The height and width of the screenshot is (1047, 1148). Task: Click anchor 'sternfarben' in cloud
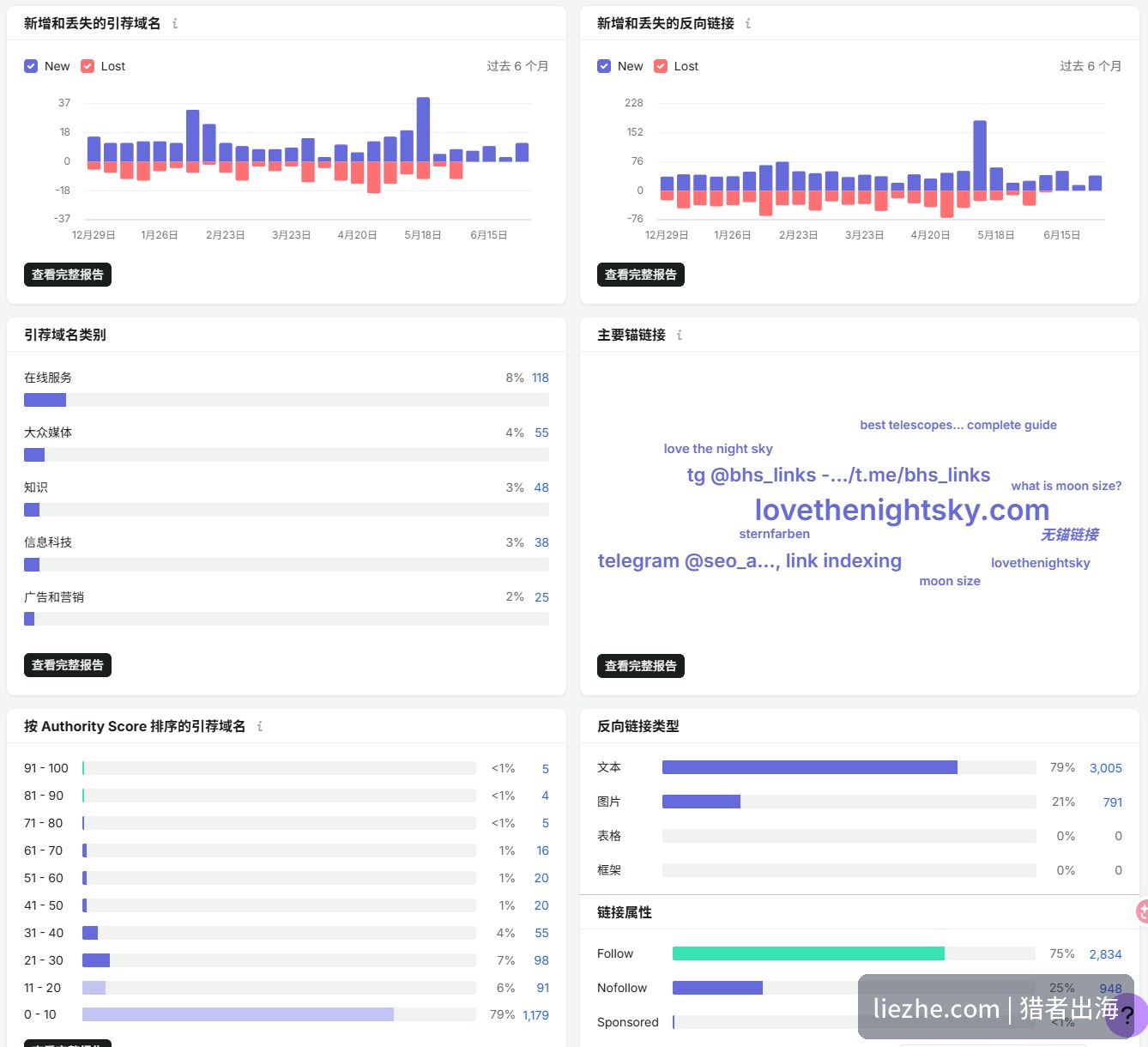[775, 534]
